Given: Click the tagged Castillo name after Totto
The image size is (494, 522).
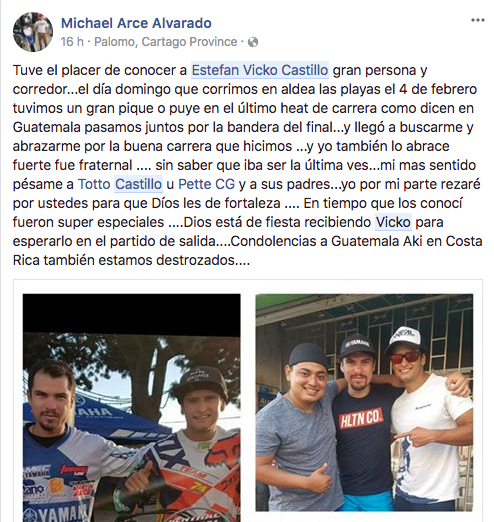Looking at the screenshot, I should point(138,184).
